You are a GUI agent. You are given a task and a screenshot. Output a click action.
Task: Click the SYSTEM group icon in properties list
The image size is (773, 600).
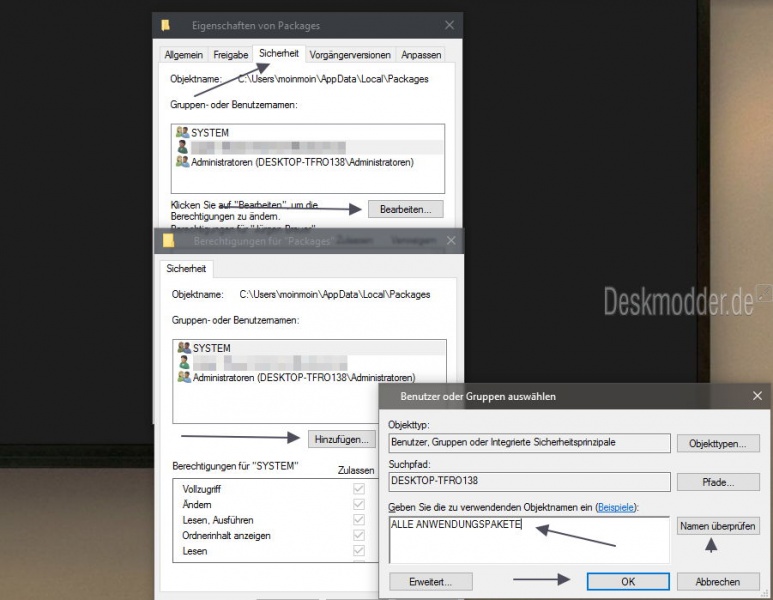[182, 132]
